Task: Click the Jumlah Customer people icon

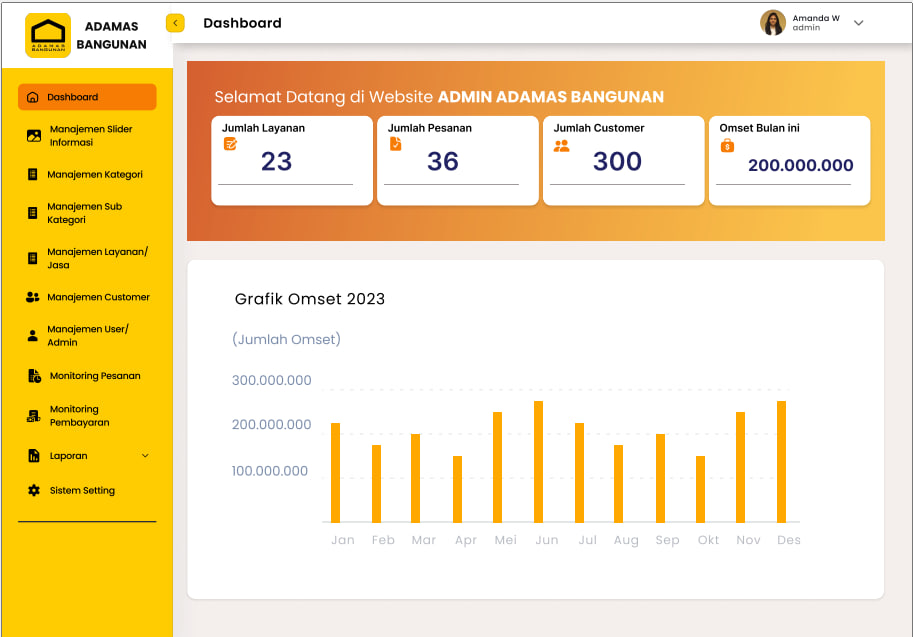Action: [561, 146]
